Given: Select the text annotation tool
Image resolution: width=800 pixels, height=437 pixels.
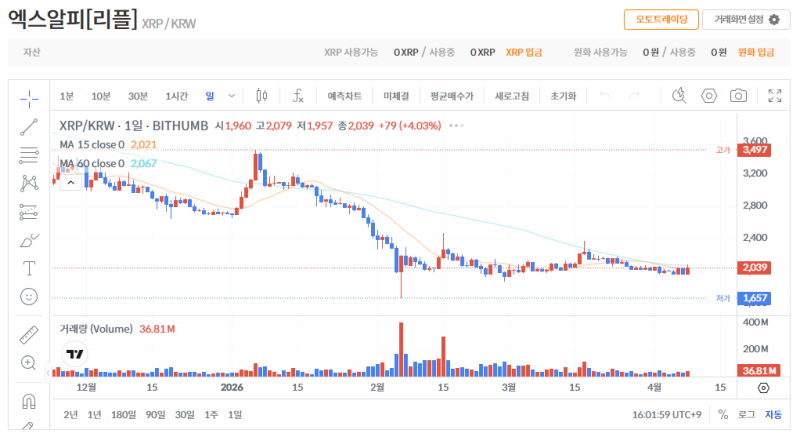Looking at the screenshot, I should coord(29,268).
